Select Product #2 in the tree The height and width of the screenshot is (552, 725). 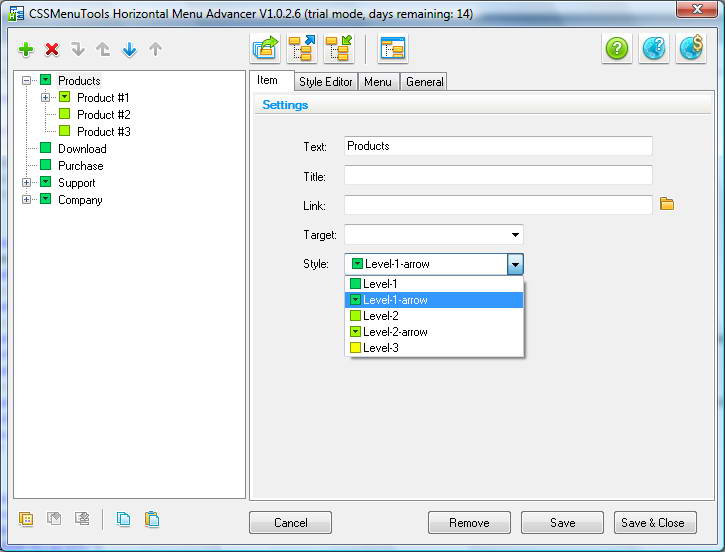click(104, 115)
